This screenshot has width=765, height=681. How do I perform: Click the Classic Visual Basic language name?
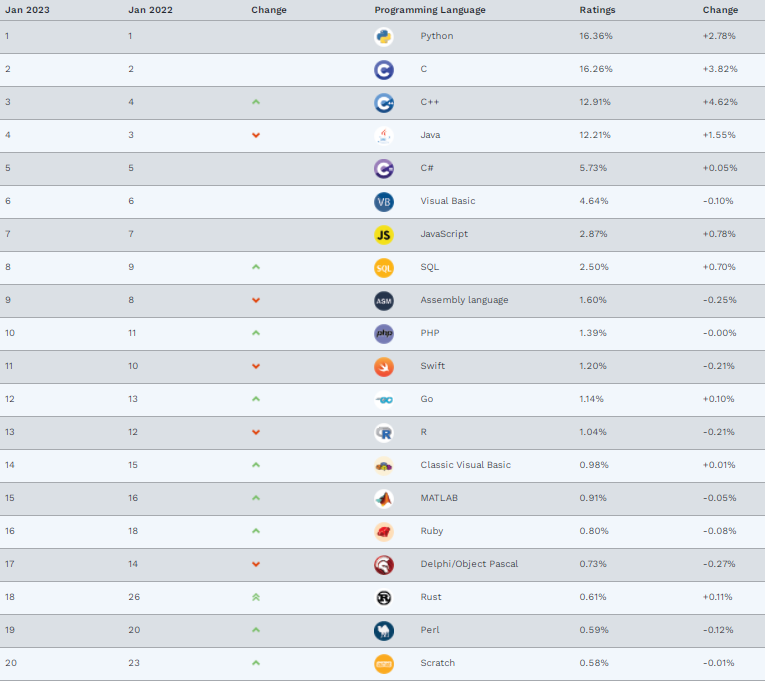click(465, 465)
